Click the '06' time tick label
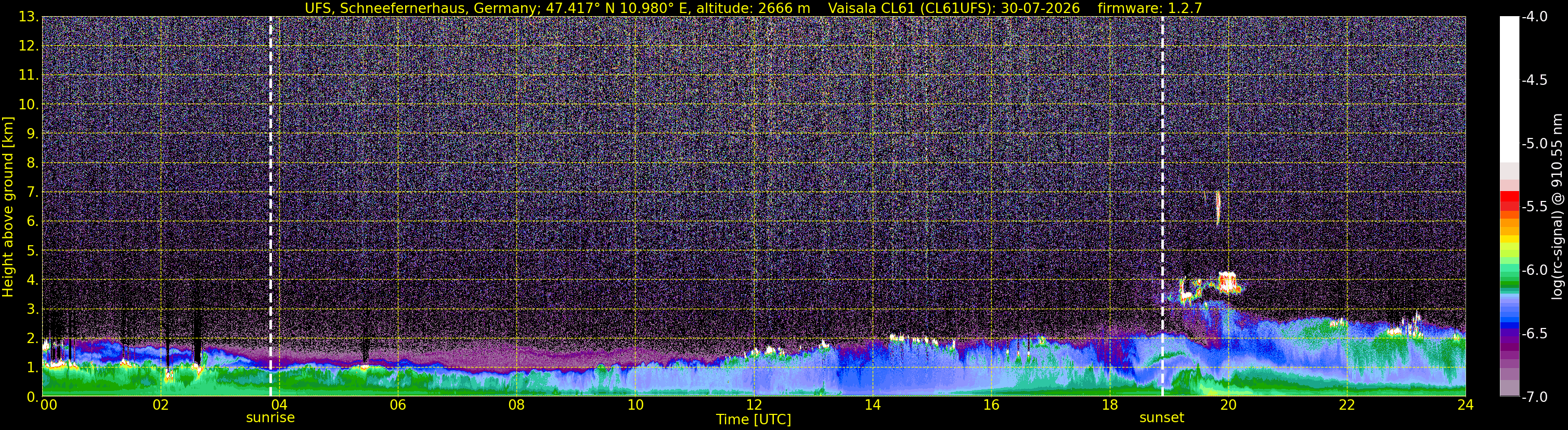The width and height of the screenshot is (1568, 430). point(397,405)
